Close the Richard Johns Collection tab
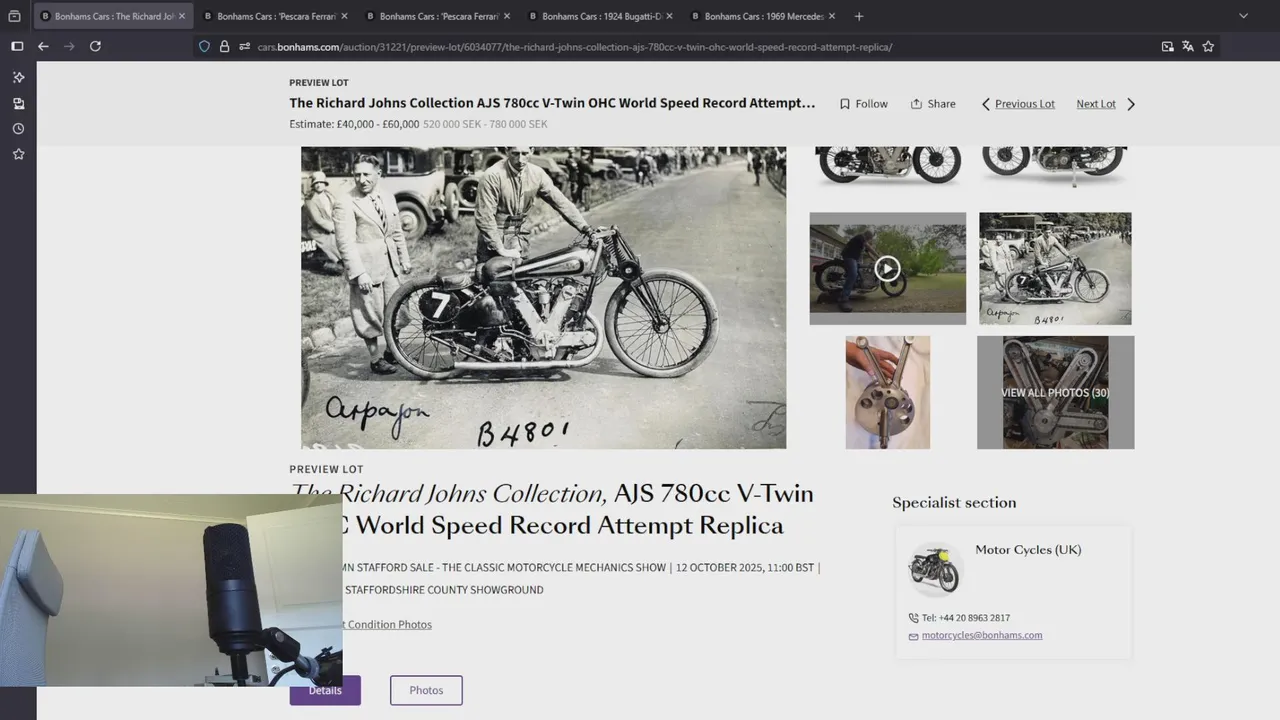The height and width of the screenshot is (720, 1280). pos(182,16)
